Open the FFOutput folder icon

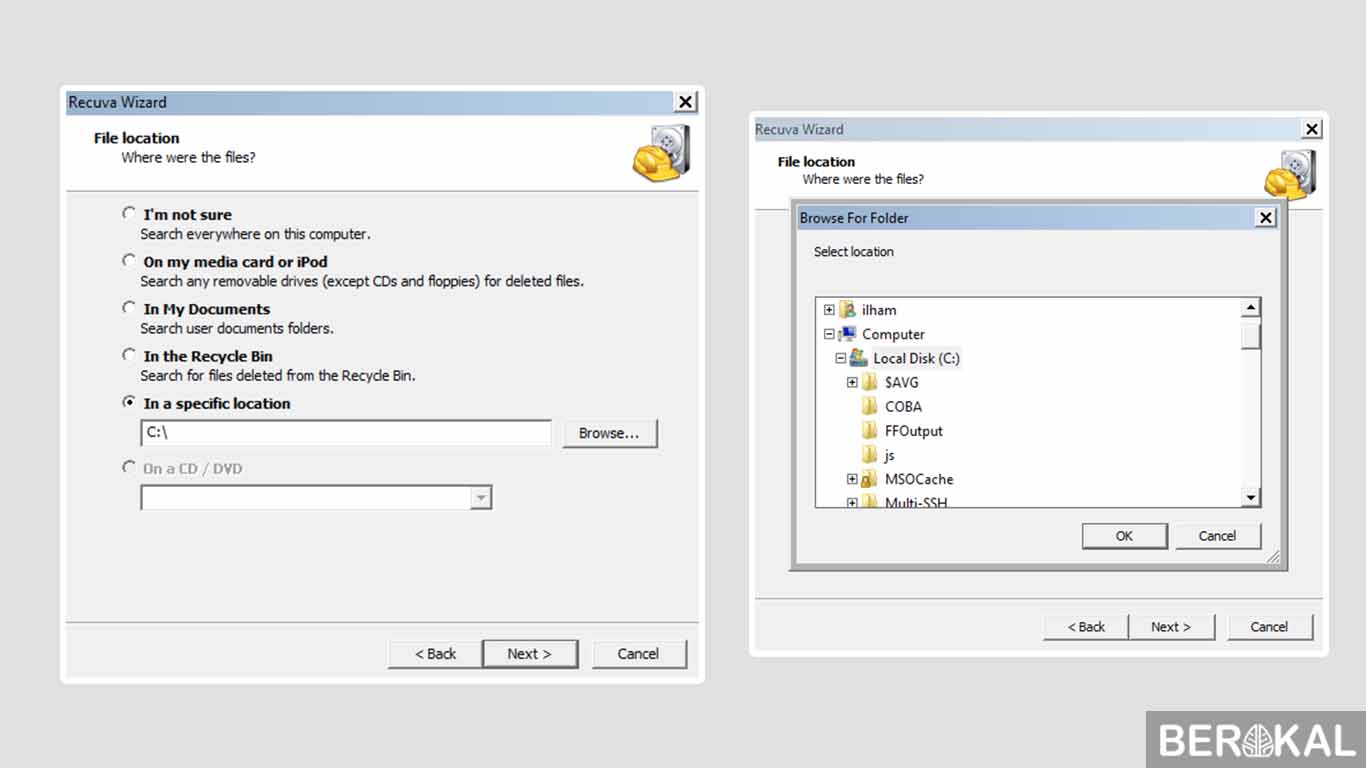point(871,430)
